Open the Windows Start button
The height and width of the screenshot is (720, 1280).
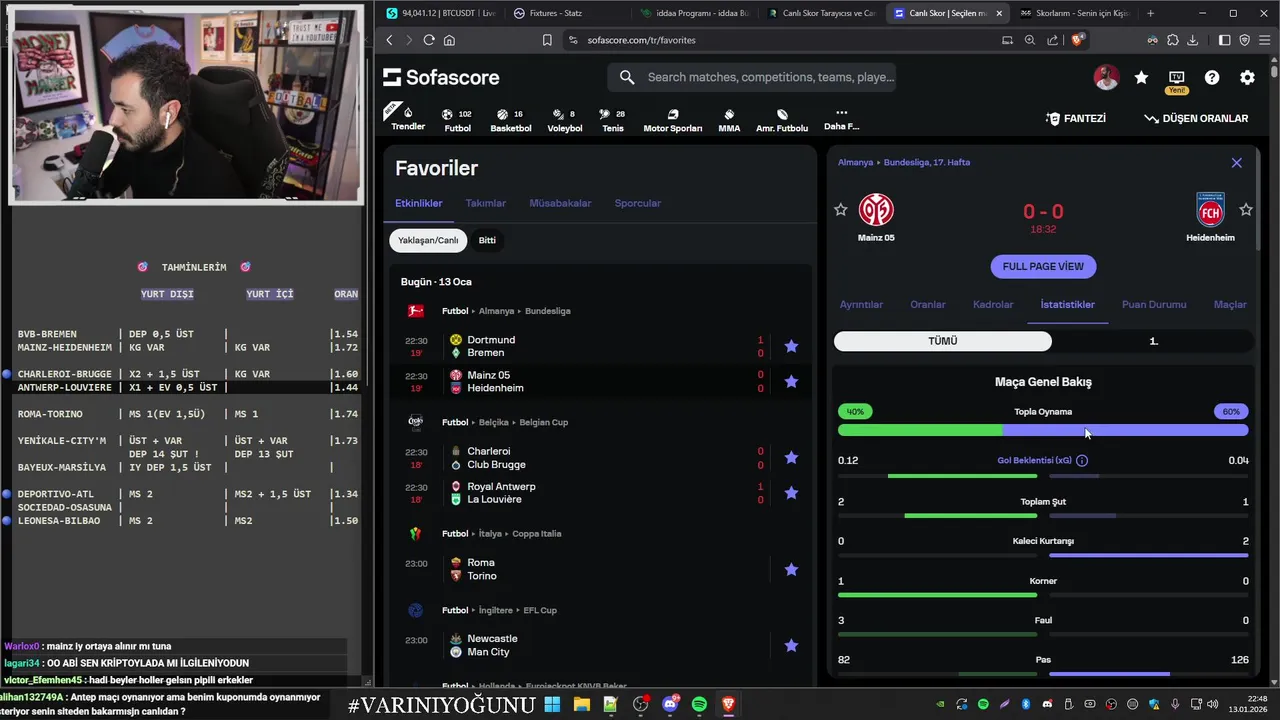pyautogui.click(x=552, y=705)
